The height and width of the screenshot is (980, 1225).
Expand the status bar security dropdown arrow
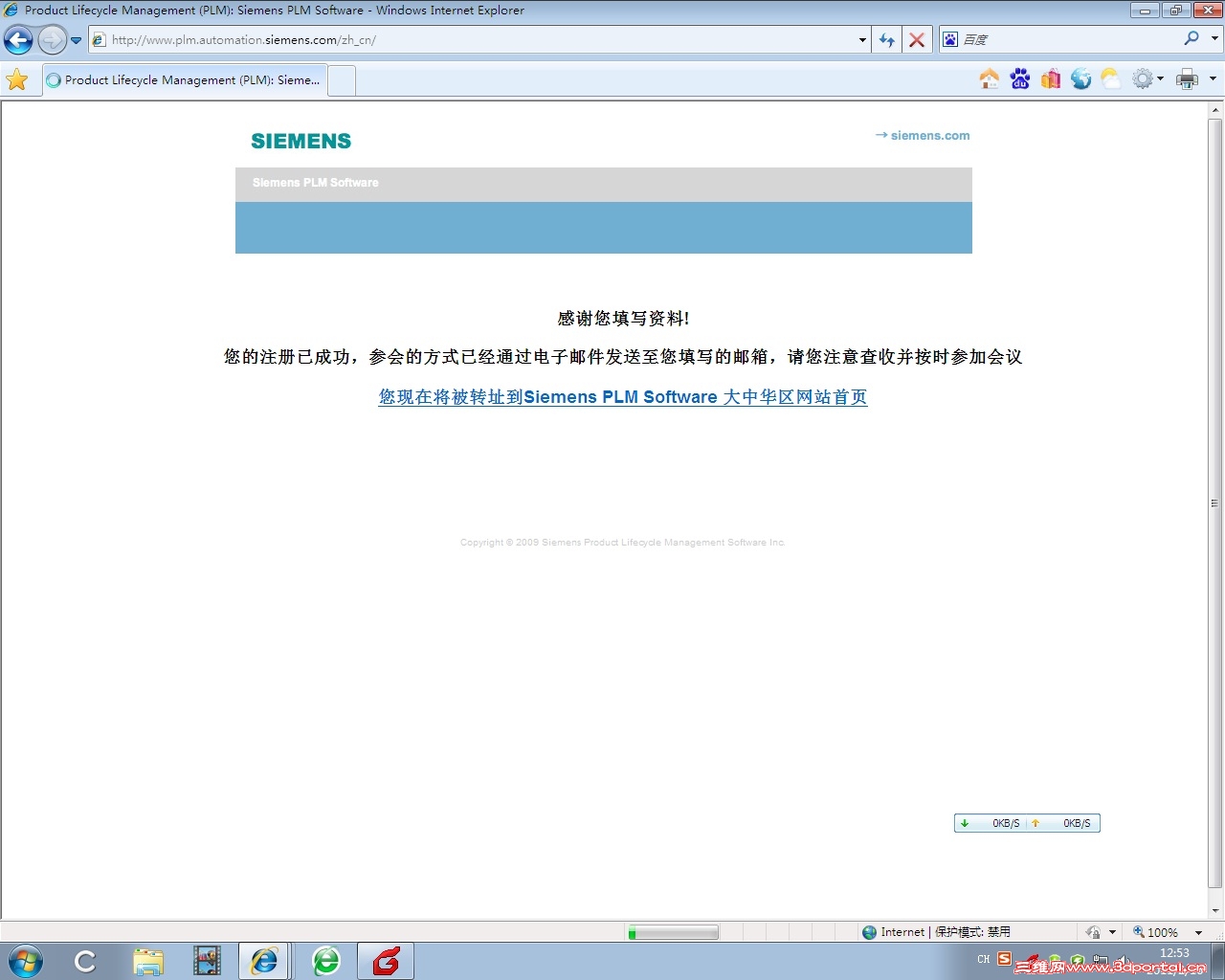1112,932
